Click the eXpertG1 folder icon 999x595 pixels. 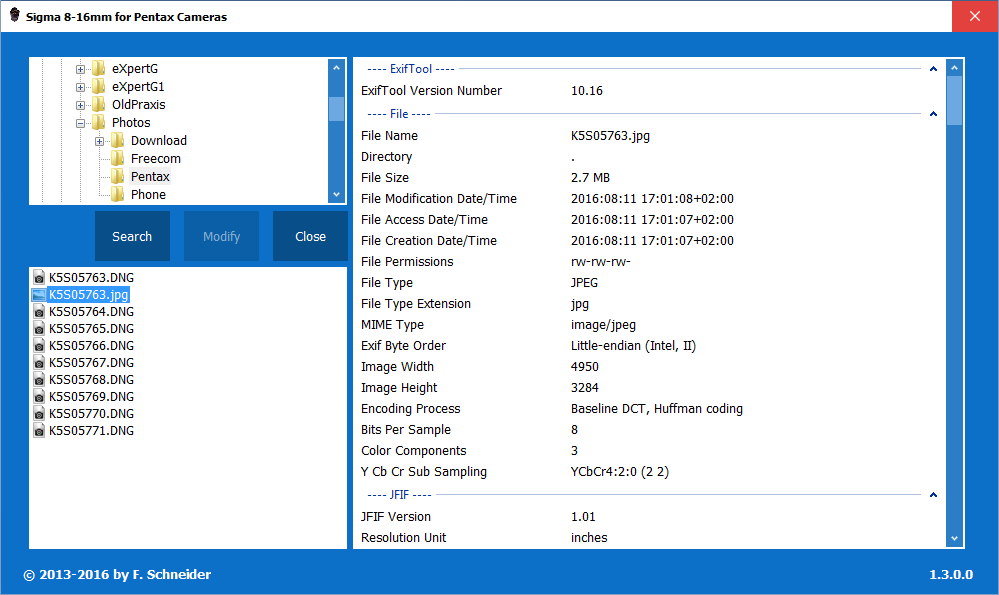(x=99, y=86)
